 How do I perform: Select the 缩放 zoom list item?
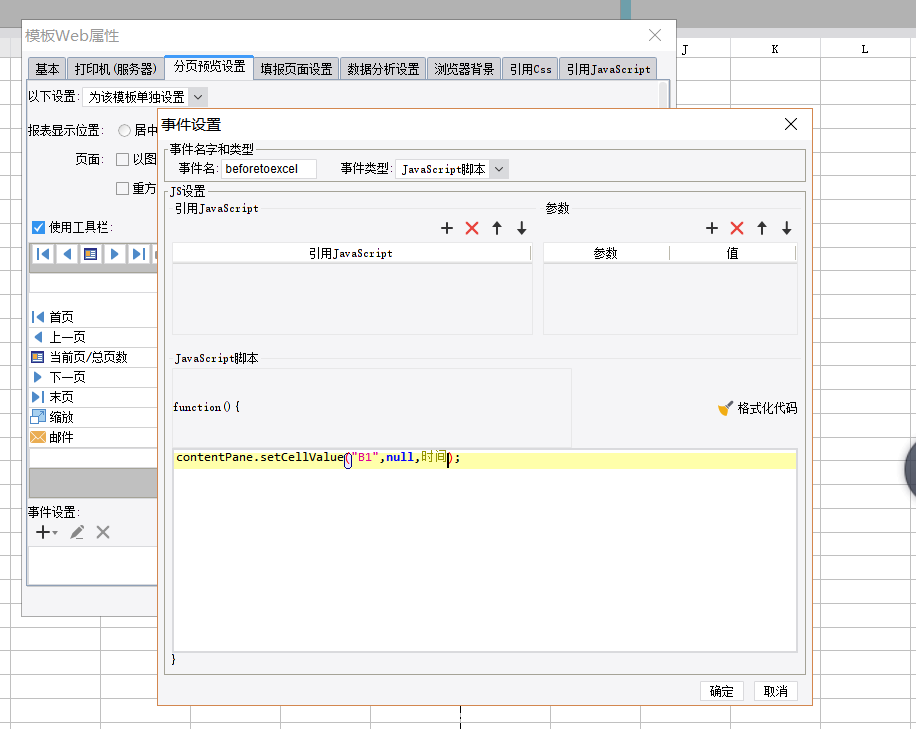pyautogui.click(x=93, y=417)
